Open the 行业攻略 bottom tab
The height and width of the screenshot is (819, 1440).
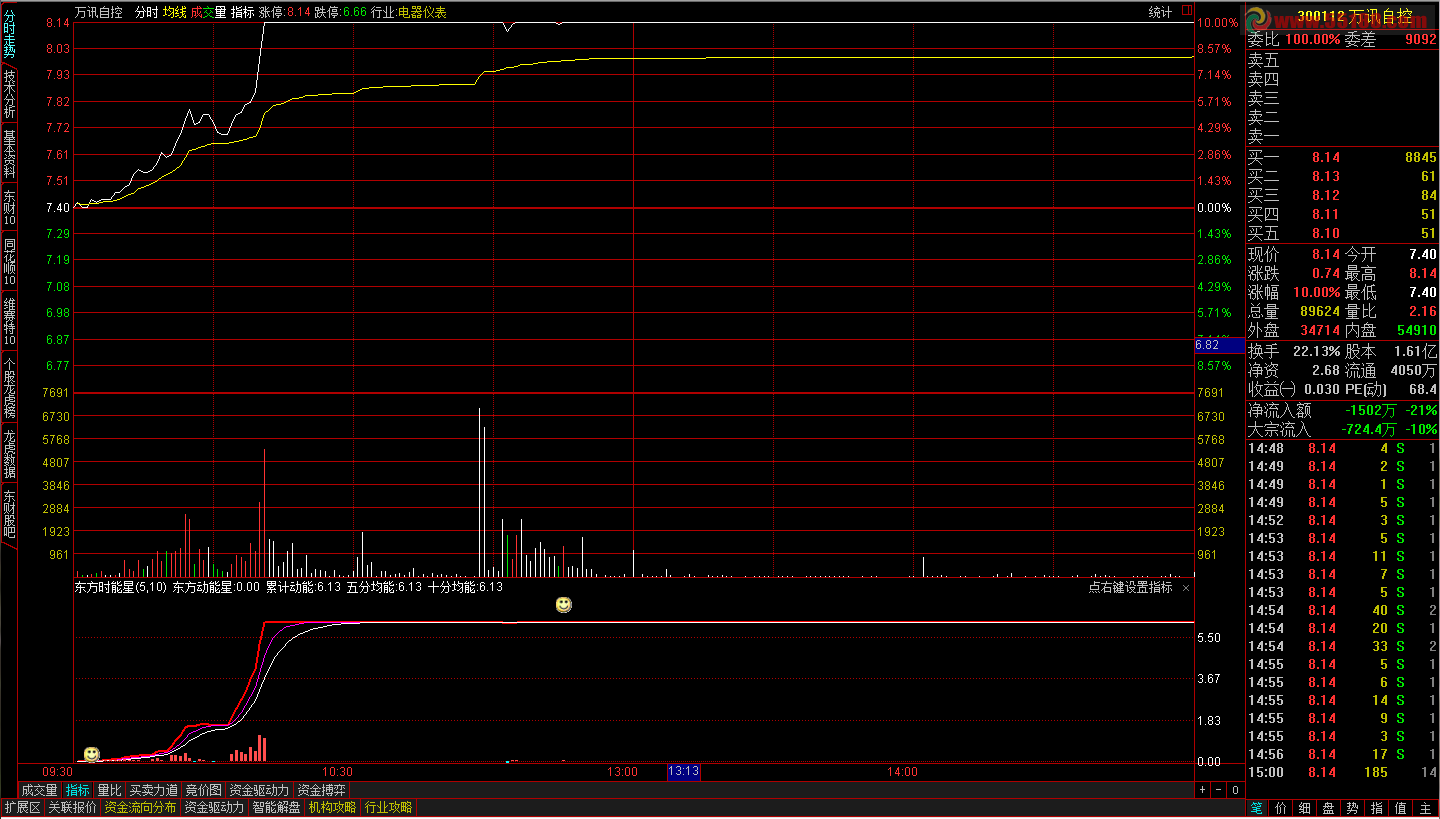pos(388,808)
